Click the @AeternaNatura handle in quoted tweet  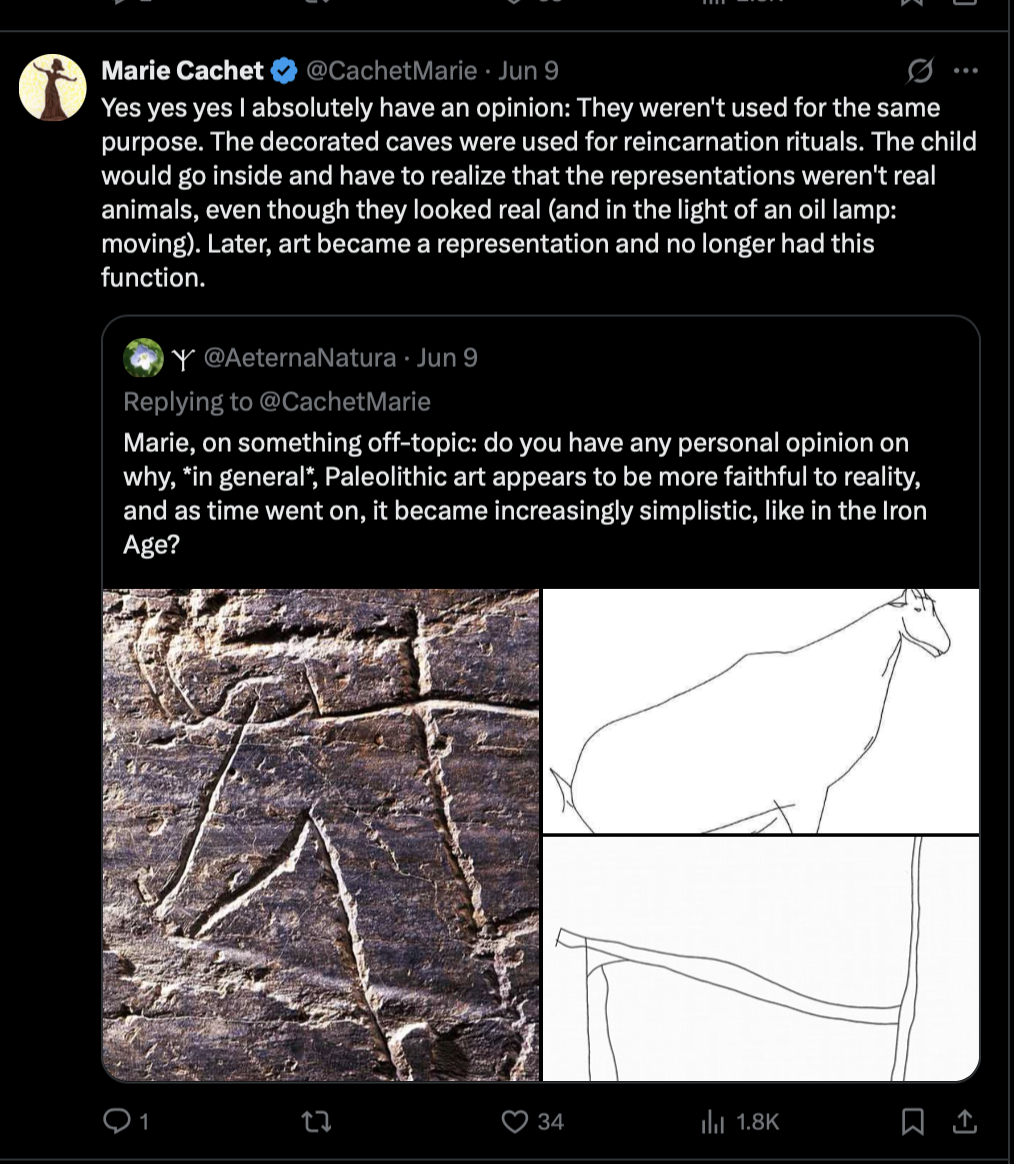point(299,358)
